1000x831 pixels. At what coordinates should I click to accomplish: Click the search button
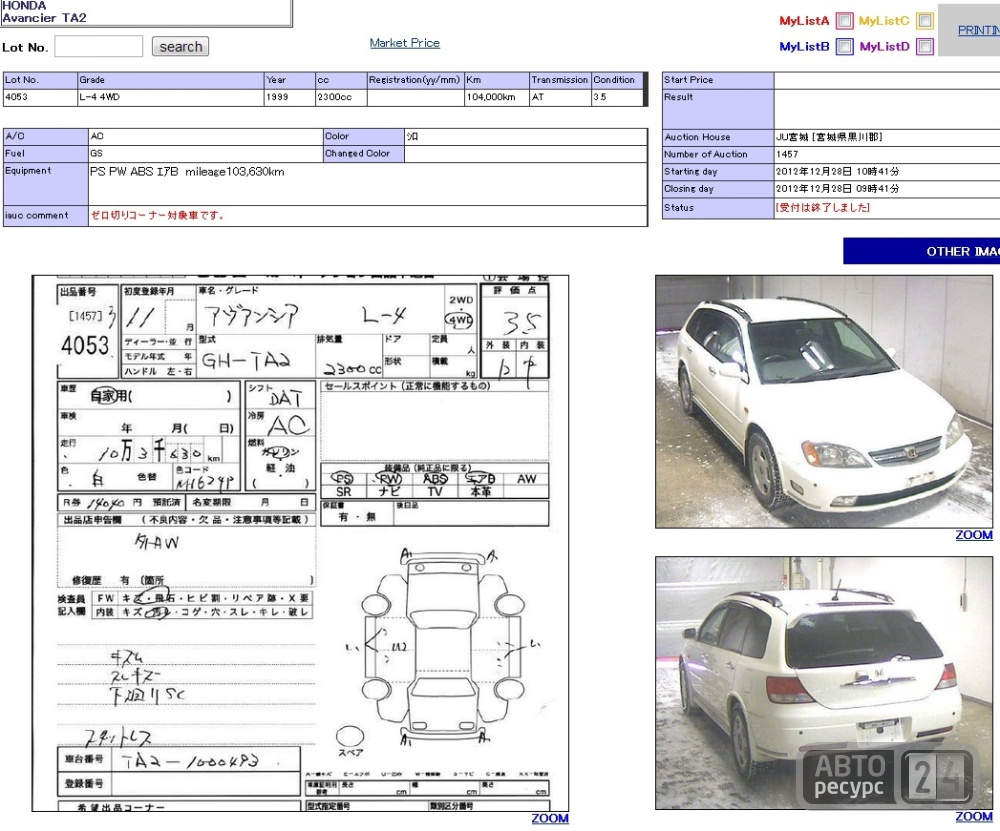coord(180,47)
